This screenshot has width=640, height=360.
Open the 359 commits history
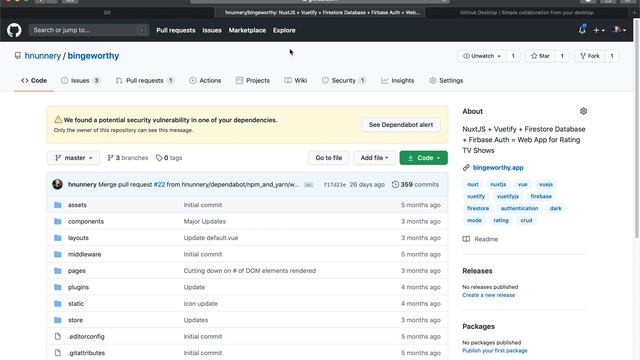pos(415,184)
